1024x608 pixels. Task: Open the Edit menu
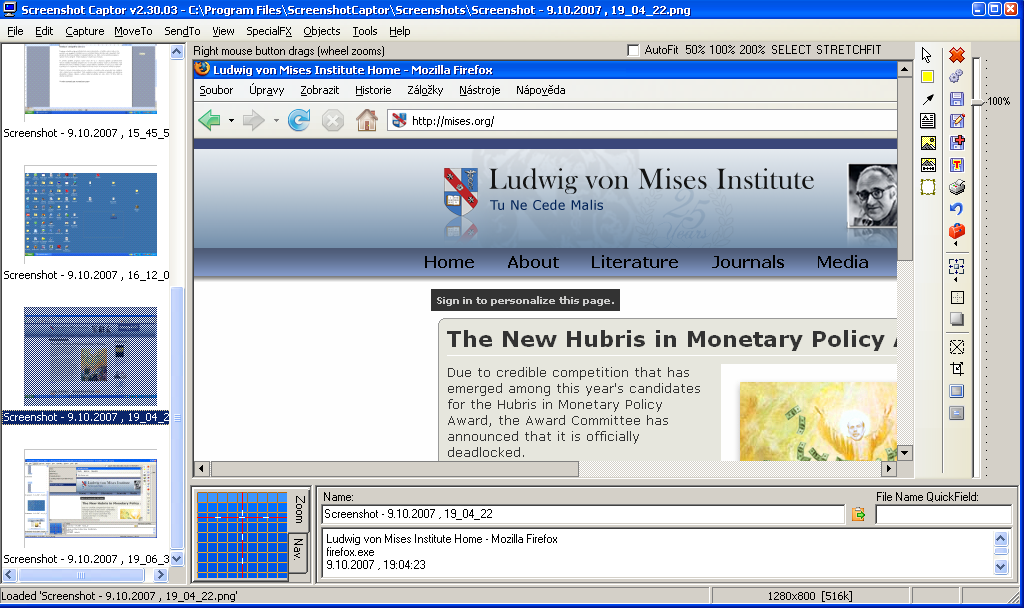pyautogui.click(x=44, y=31)
